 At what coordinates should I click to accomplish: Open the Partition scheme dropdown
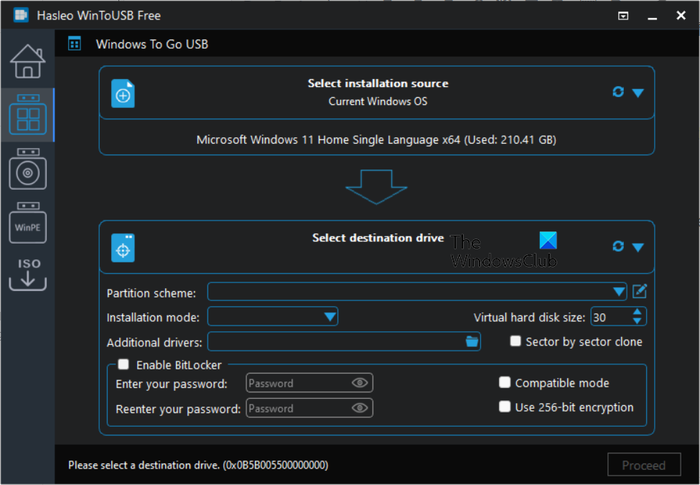click(417, 292)
